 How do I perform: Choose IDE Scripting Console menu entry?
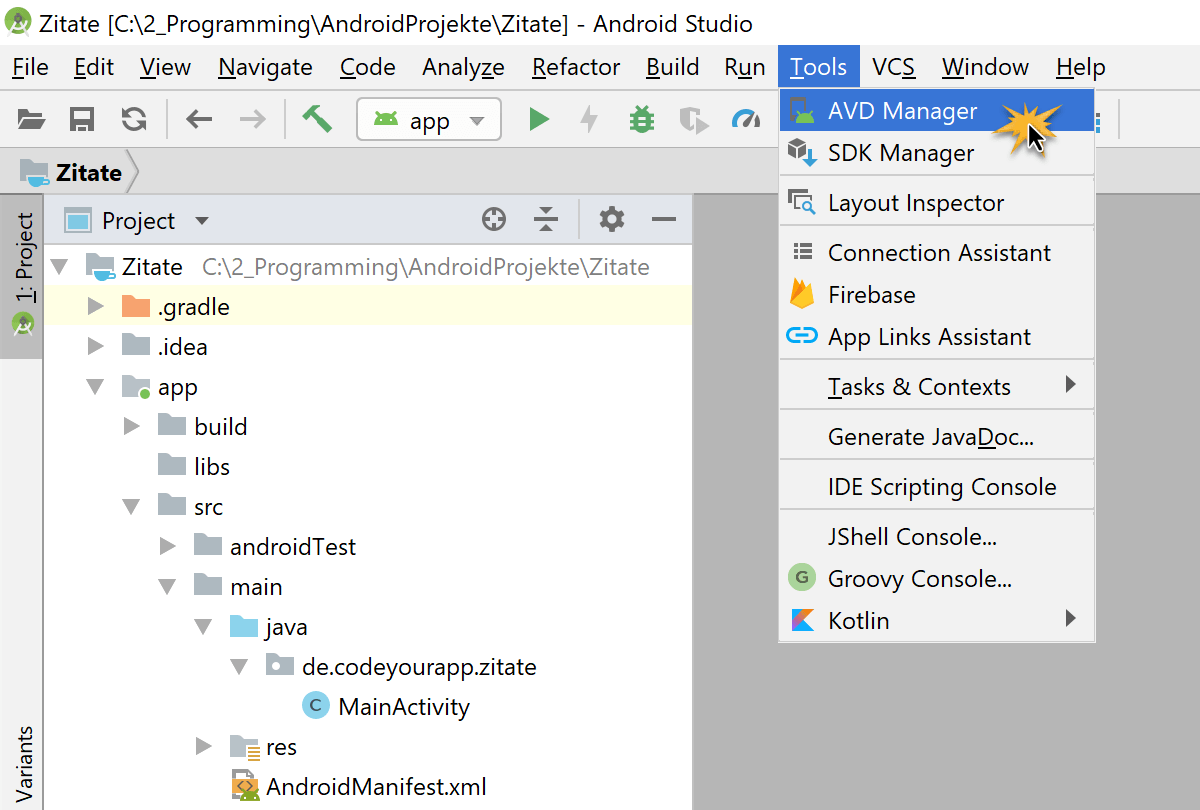(x=937, y=487)
